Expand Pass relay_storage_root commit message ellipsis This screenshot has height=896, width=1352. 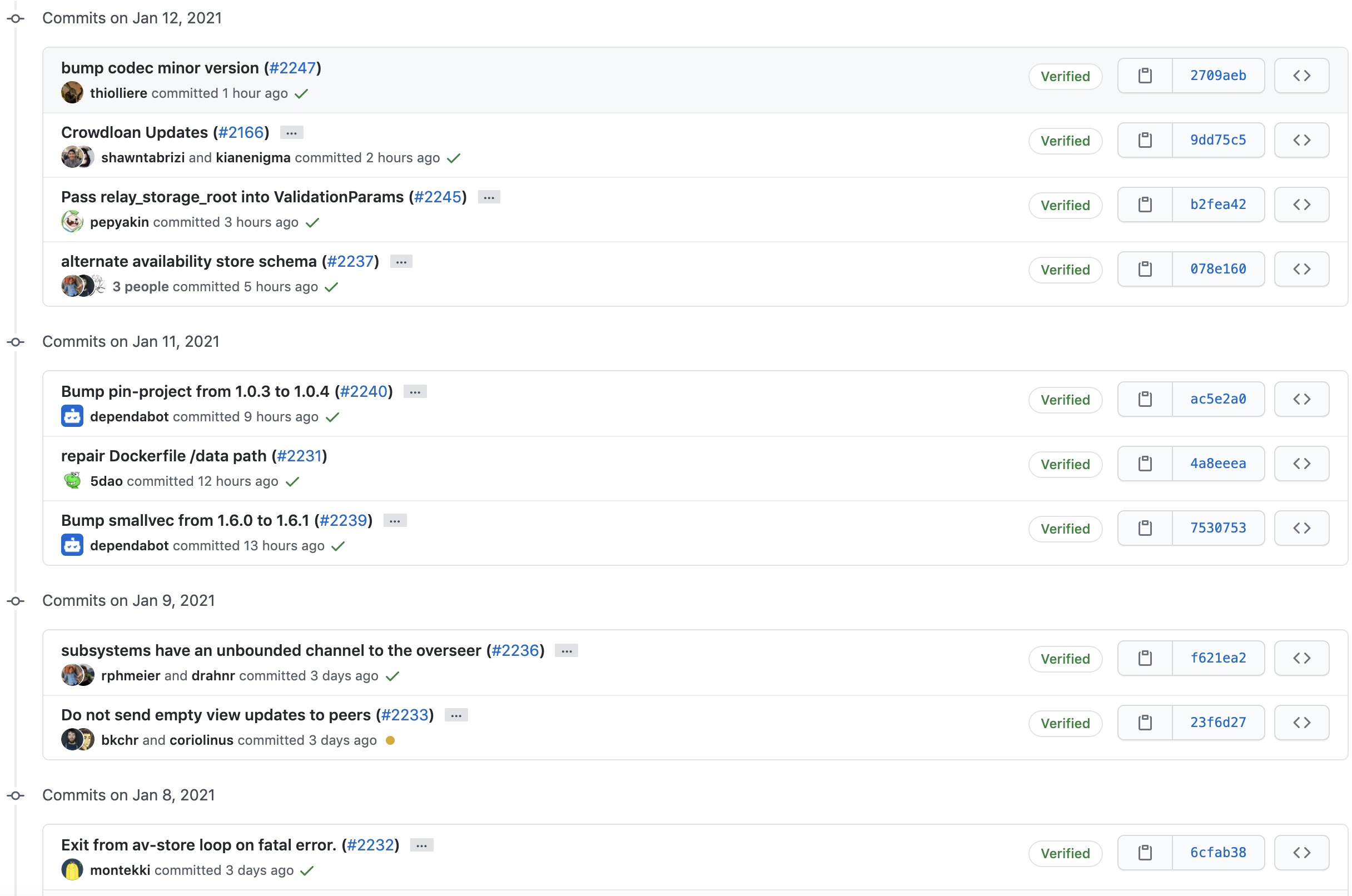click(489, 197)
